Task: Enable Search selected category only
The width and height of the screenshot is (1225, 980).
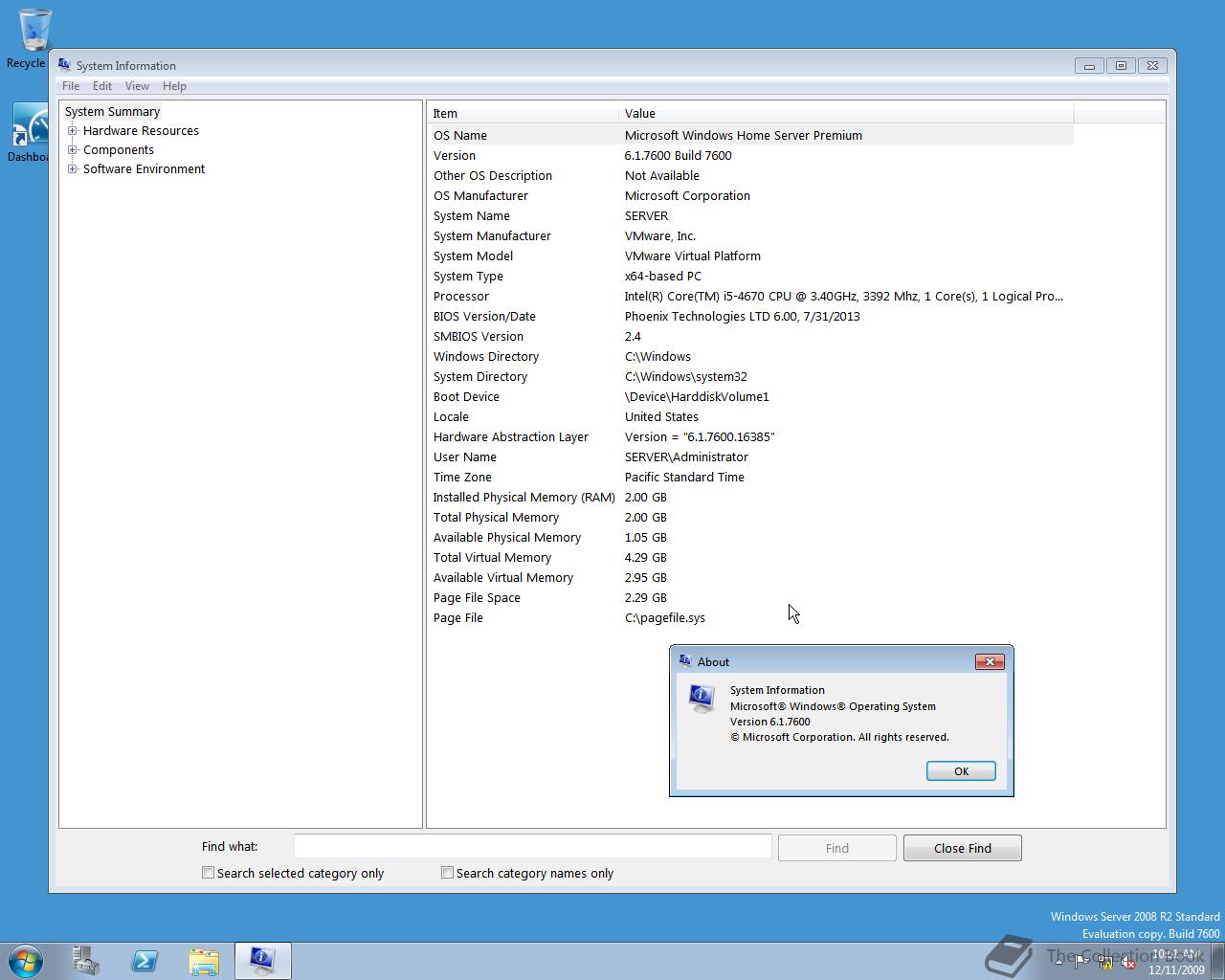Action: [x=208, y=873]
